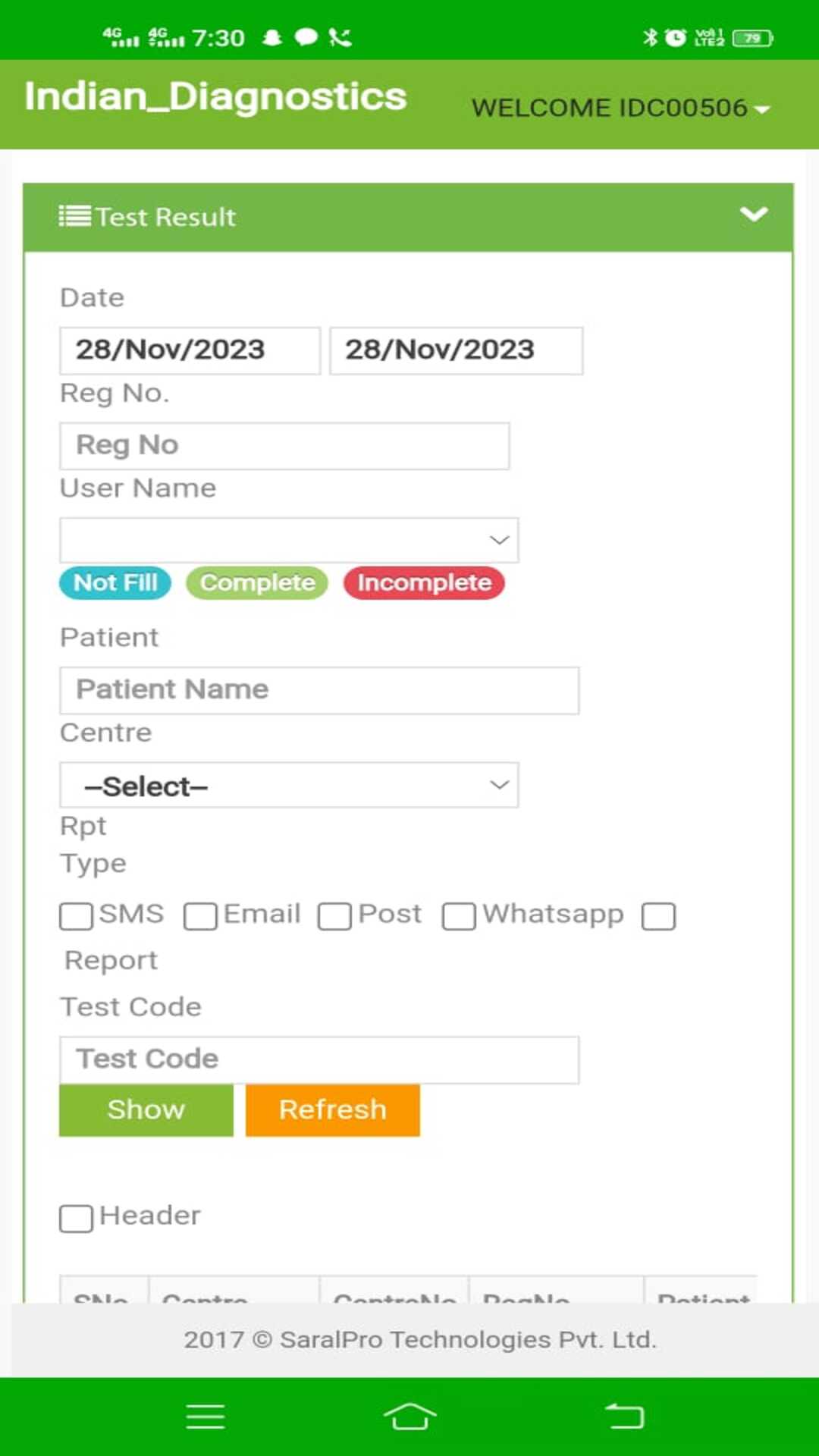The height and width of the screenshot is (1456, 819).
Task: Open the WELCOME IDC00506 user menu
Action: point(620,108)
